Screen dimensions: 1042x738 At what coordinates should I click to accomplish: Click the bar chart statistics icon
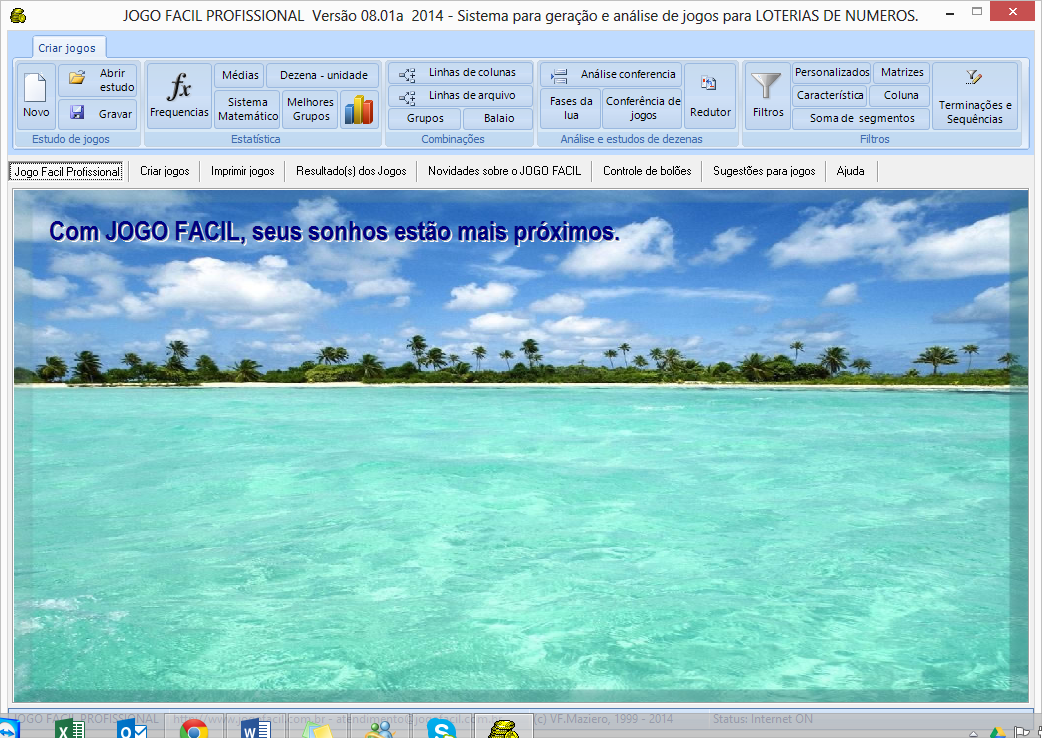coord(357,109)
